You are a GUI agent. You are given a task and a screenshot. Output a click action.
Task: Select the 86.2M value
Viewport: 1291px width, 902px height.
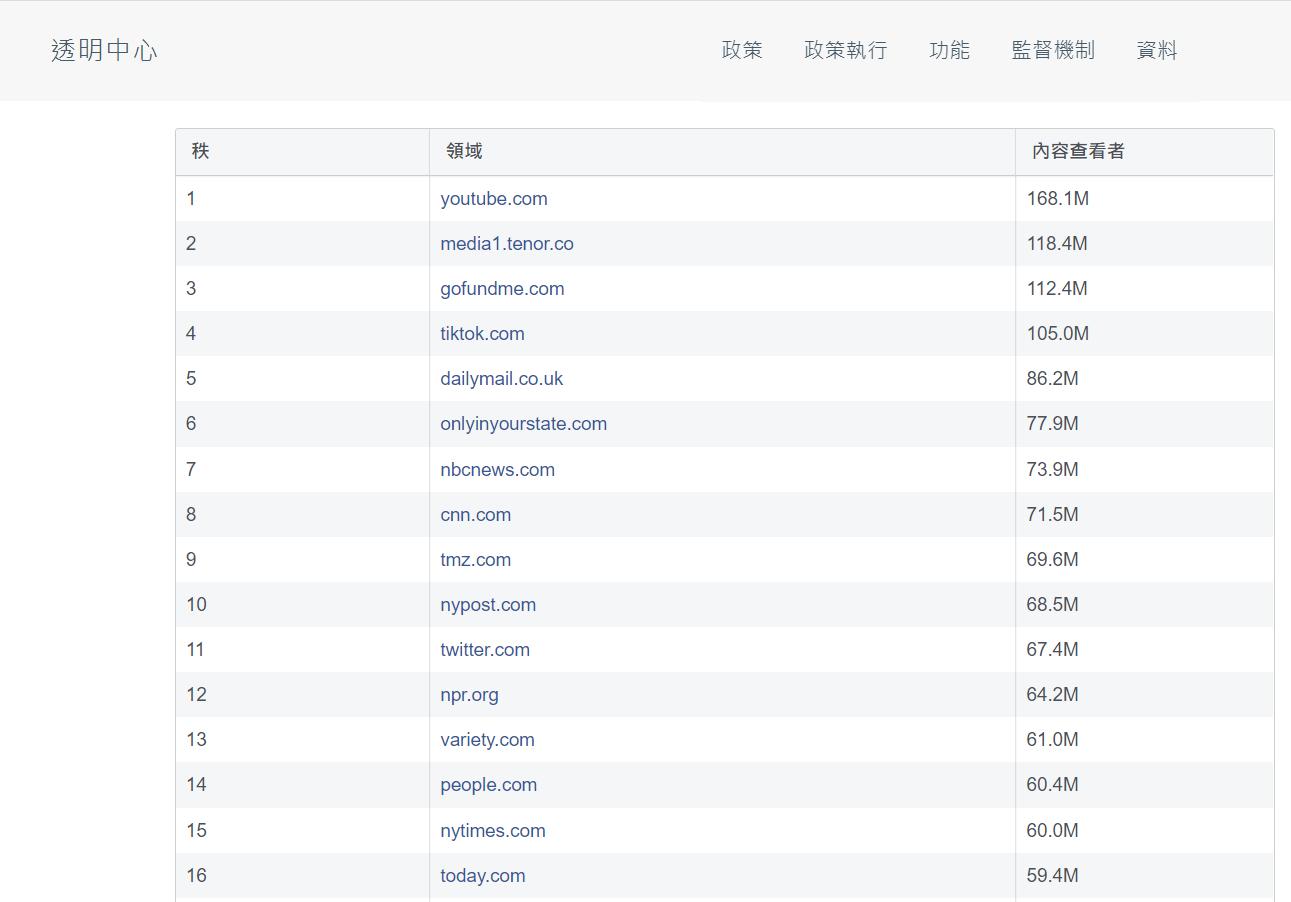tap(1052, 379)
